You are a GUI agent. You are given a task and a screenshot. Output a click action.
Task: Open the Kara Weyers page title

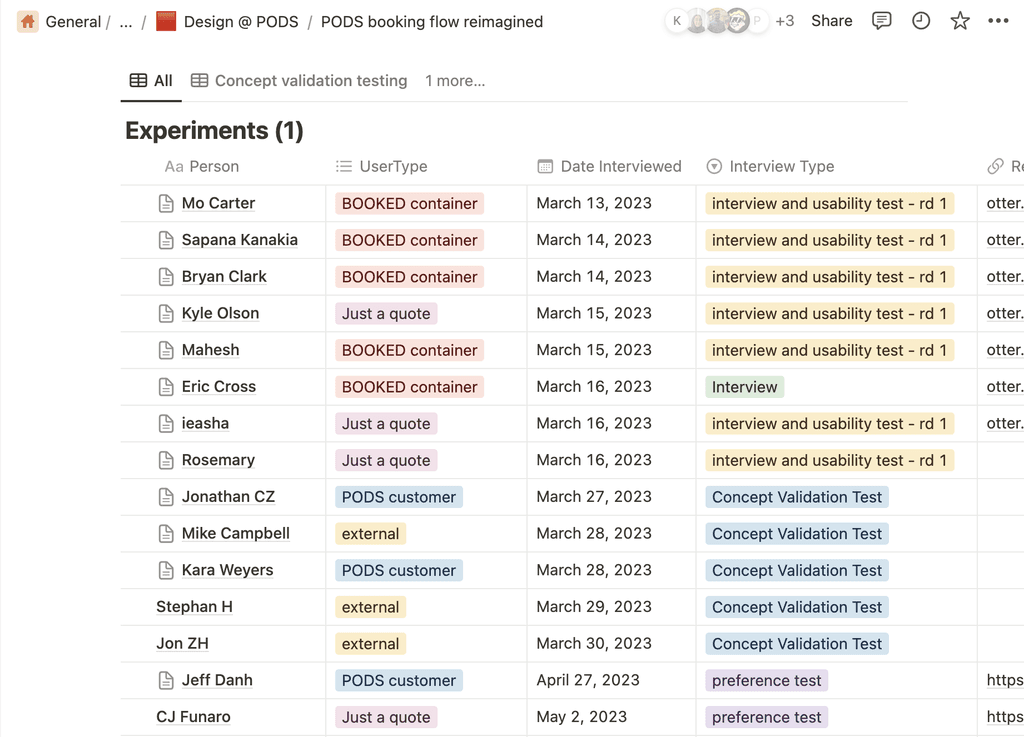click(227, 571)
